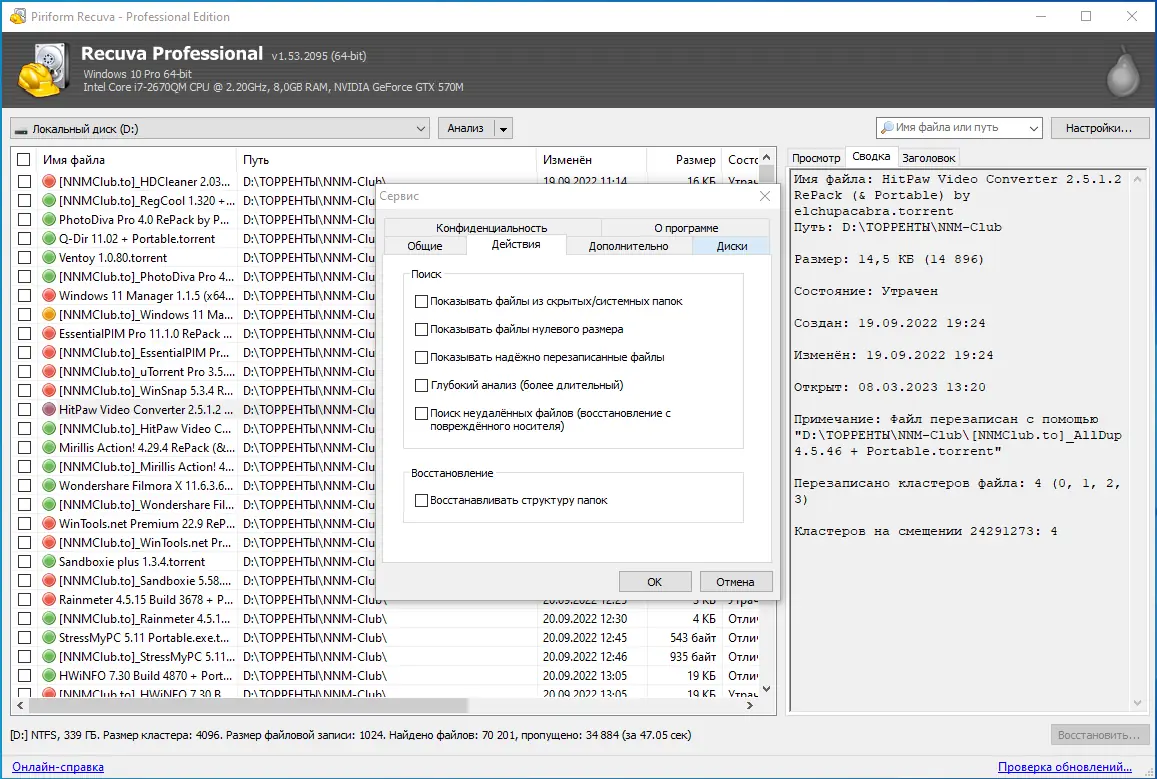Screen dimensions: 1157x779
Task: Toggle select-all checkbox in file list header
Action: pos(24,159)
